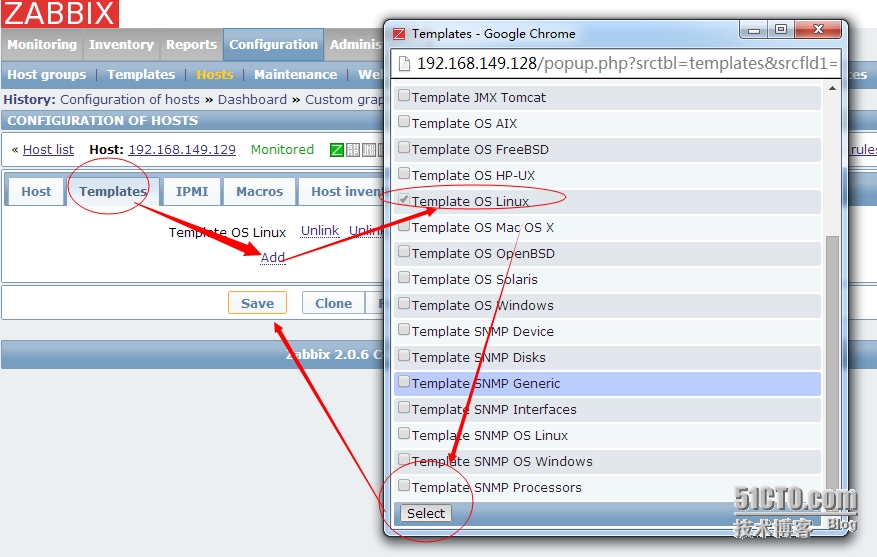The width and height of the screenshot is (877, 557).
Task: Open Dashboard history link
Action: click(252, 100)
